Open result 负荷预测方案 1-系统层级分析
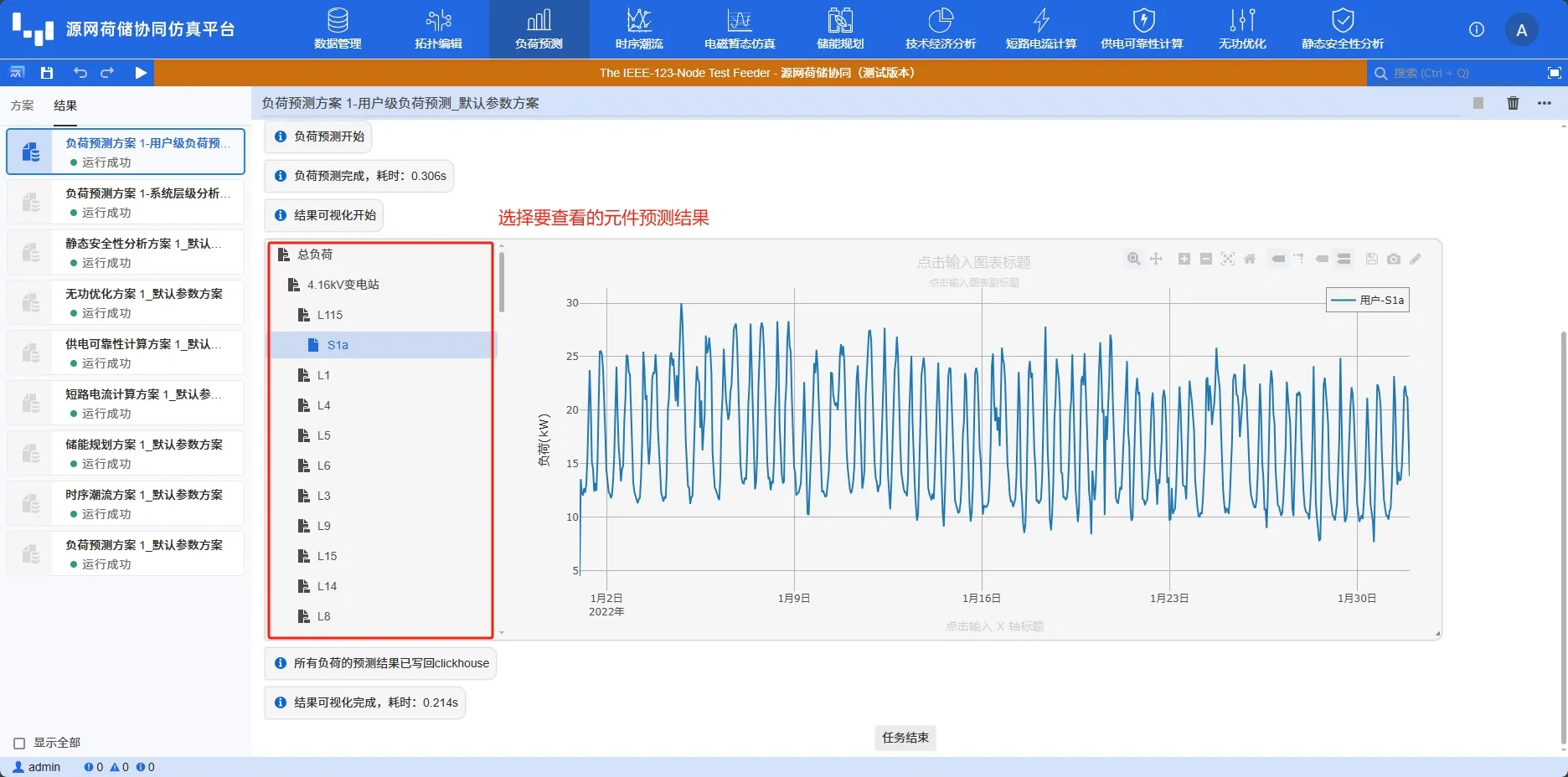This screenshot has height=777, width=1568. [x=126, y=202]
